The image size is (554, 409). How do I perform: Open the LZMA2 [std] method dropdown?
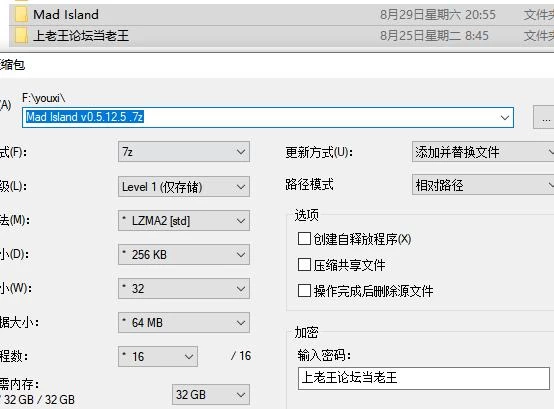pyautogui.click(x=184, y=221)
